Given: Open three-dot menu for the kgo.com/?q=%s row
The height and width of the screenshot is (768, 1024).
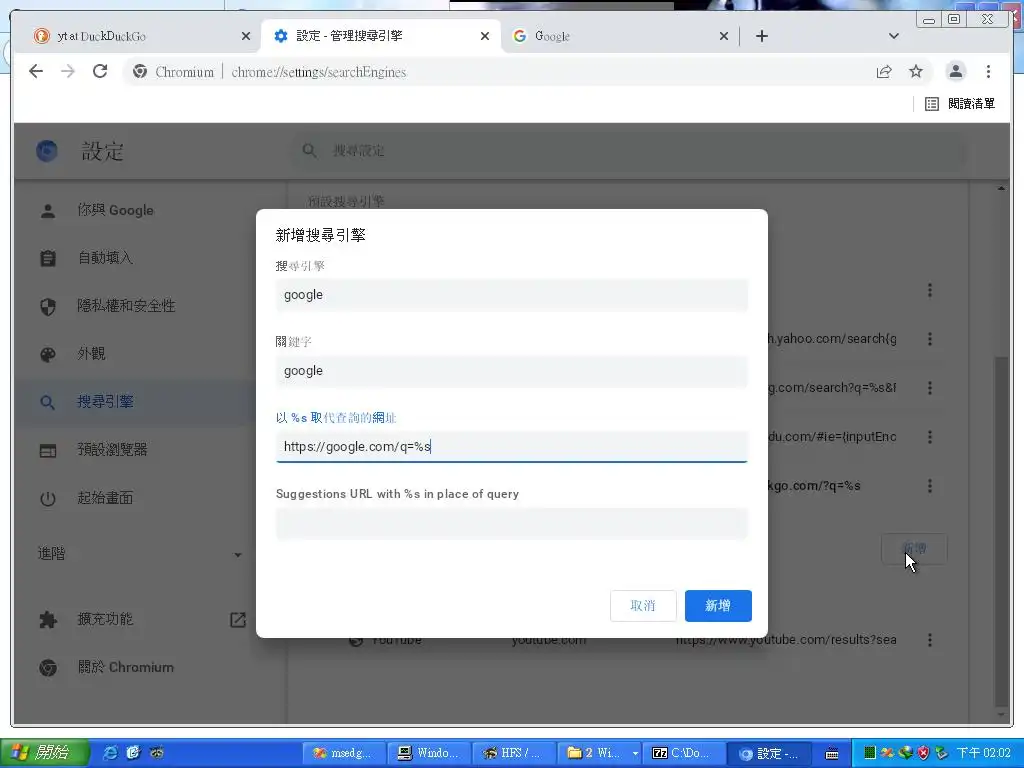Looking at the screenshot, I should tap(929, 486).
